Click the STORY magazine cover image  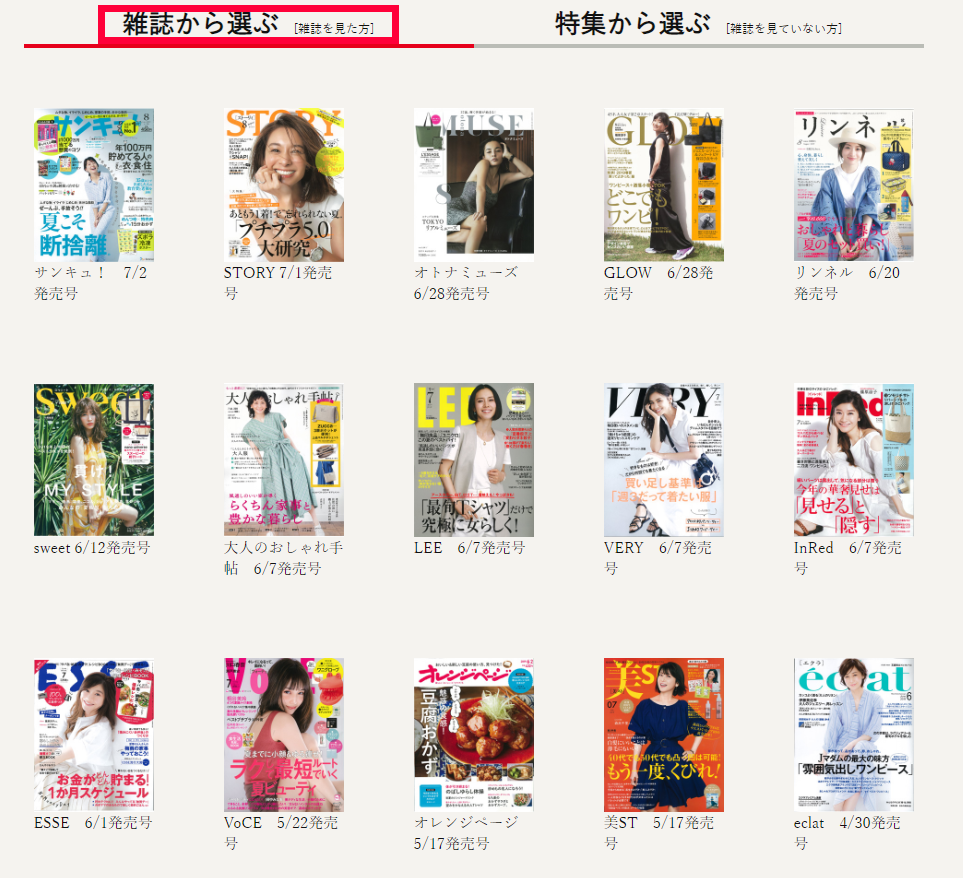tap(284, 184)
